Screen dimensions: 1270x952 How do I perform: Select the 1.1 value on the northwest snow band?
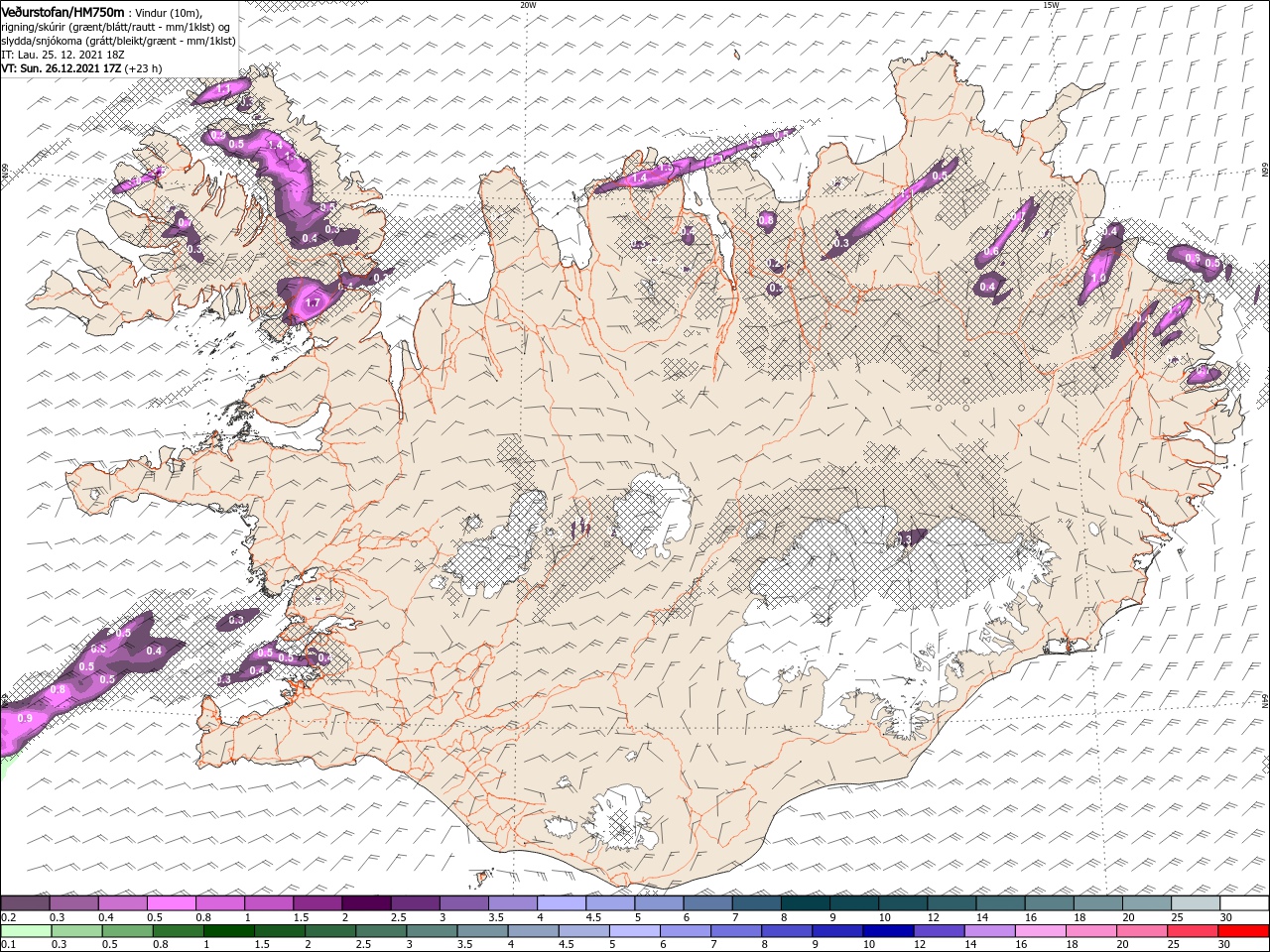pos(223,89)
